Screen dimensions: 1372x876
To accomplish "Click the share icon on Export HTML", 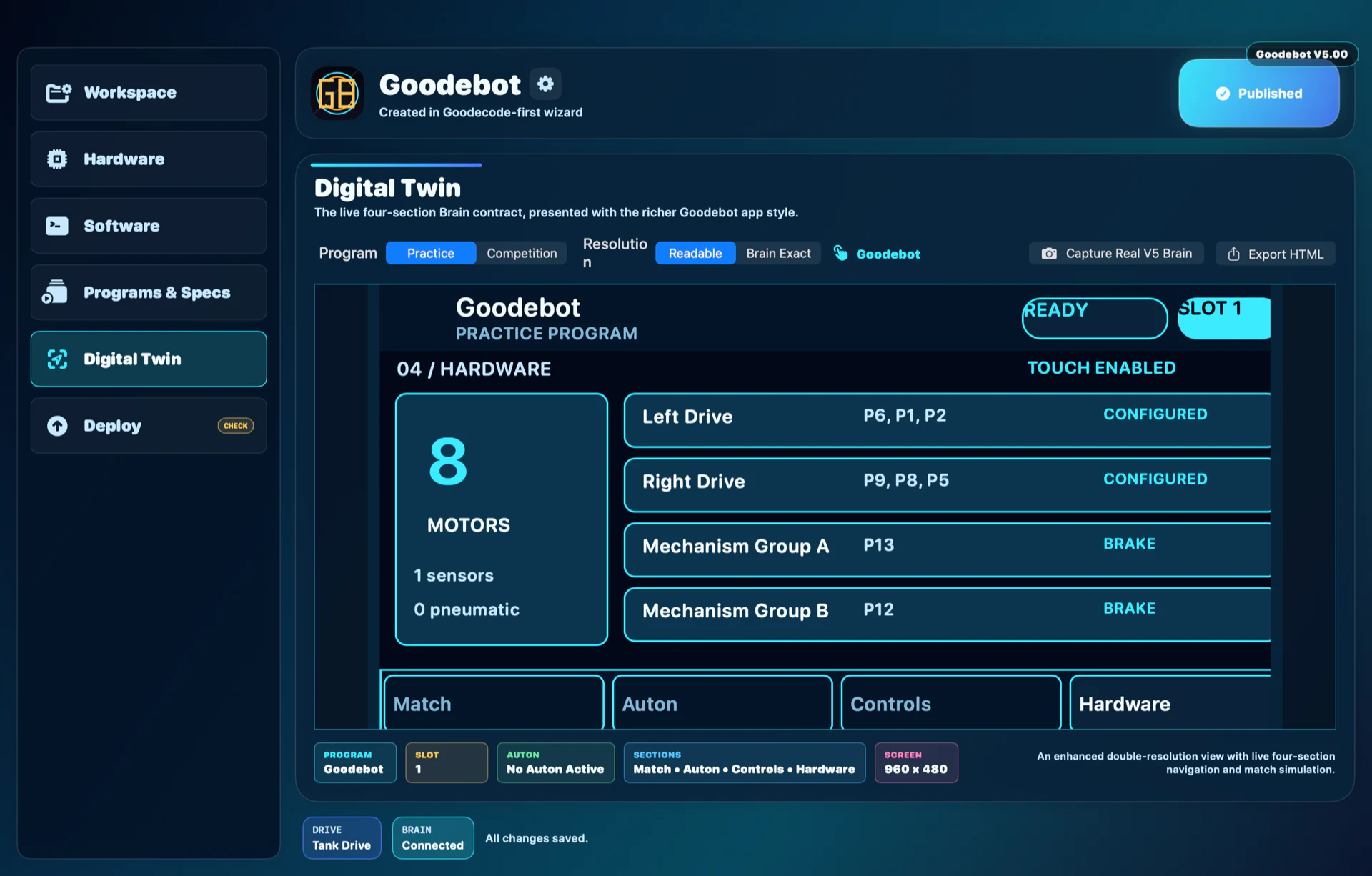I will point(1233,254).
